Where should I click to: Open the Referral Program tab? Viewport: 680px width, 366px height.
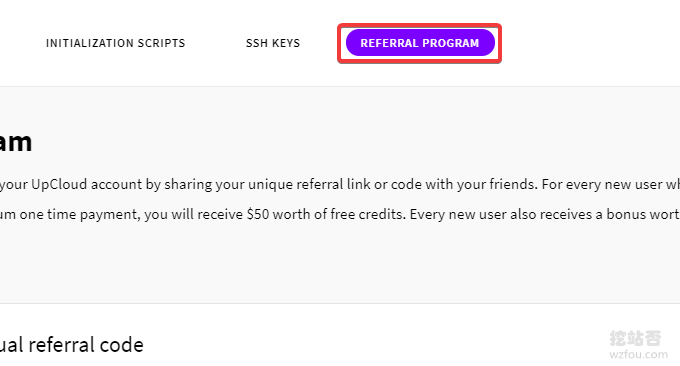pos(420,43)
